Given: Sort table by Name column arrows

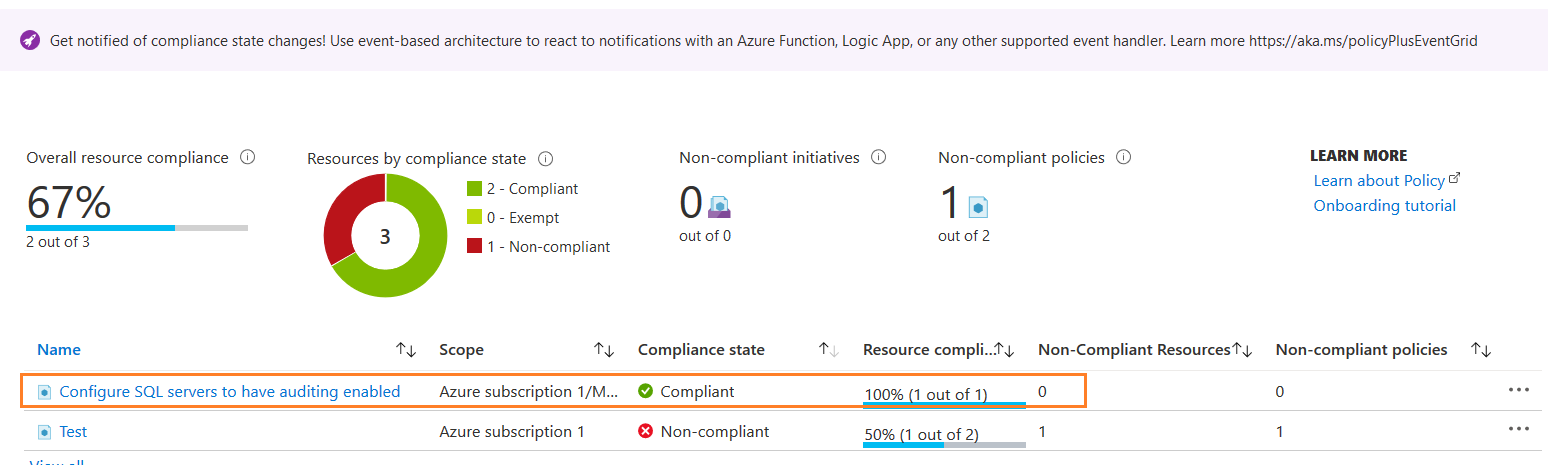Looking at the screenshot, I should pos(406,350).
